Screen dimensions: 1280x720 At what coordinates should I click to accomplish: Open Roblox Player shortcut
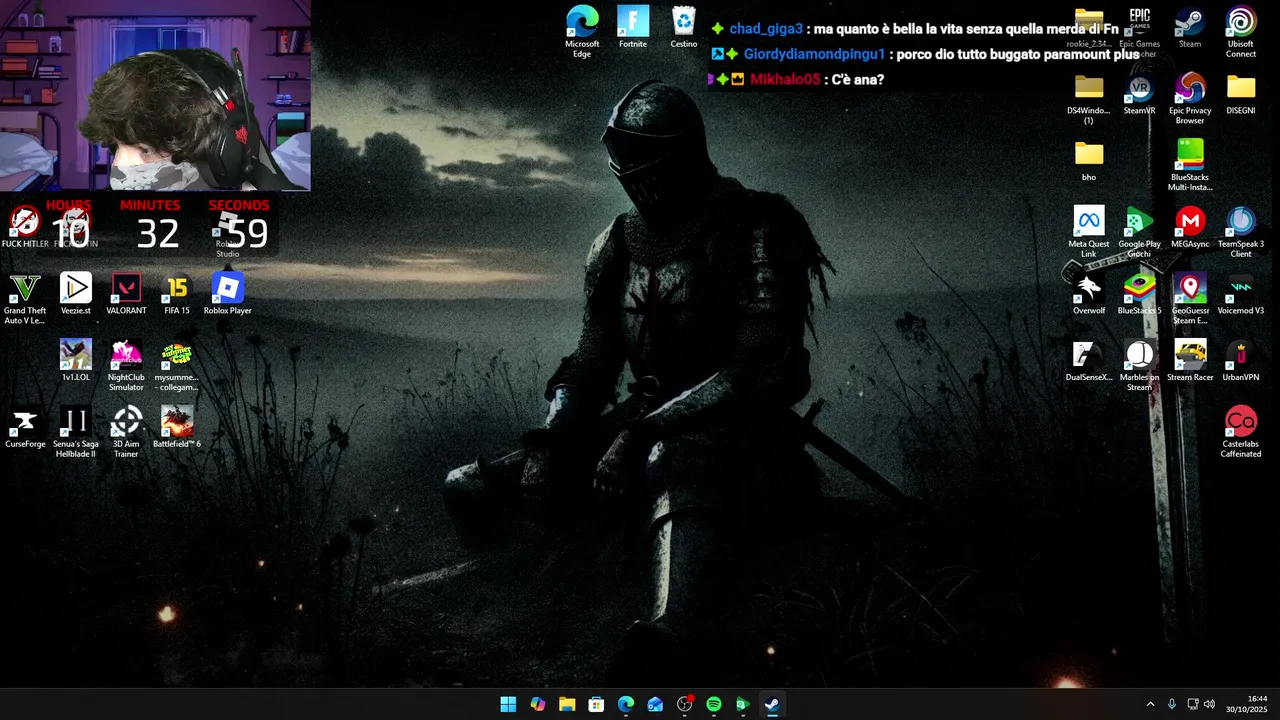228,294
